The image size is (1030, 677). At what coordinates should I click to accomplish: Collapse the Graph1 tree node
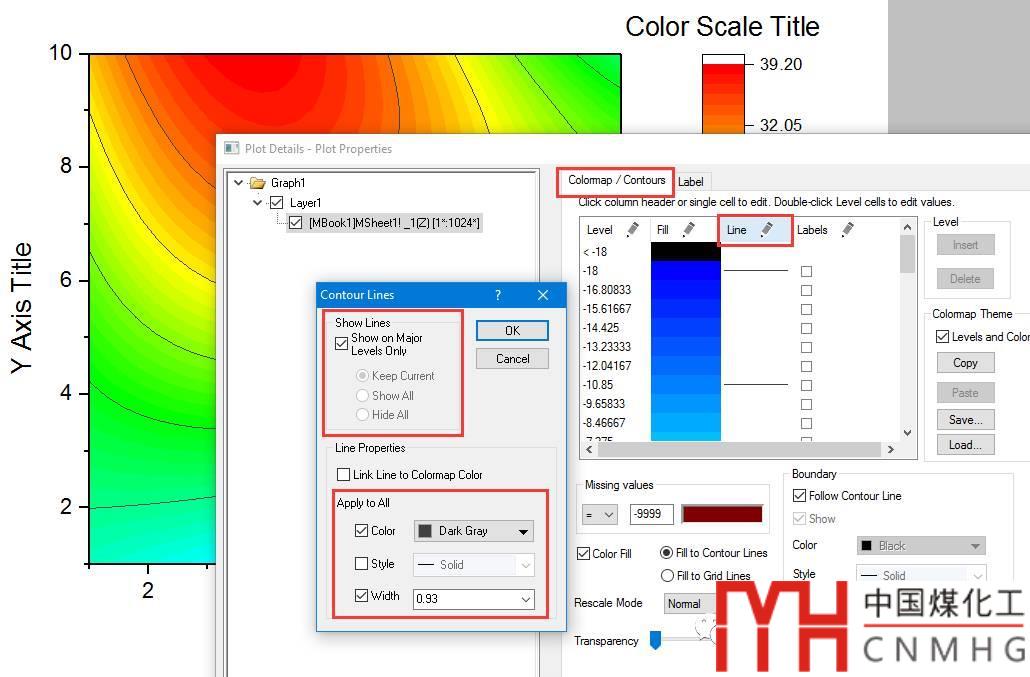(x=238, y=183)
